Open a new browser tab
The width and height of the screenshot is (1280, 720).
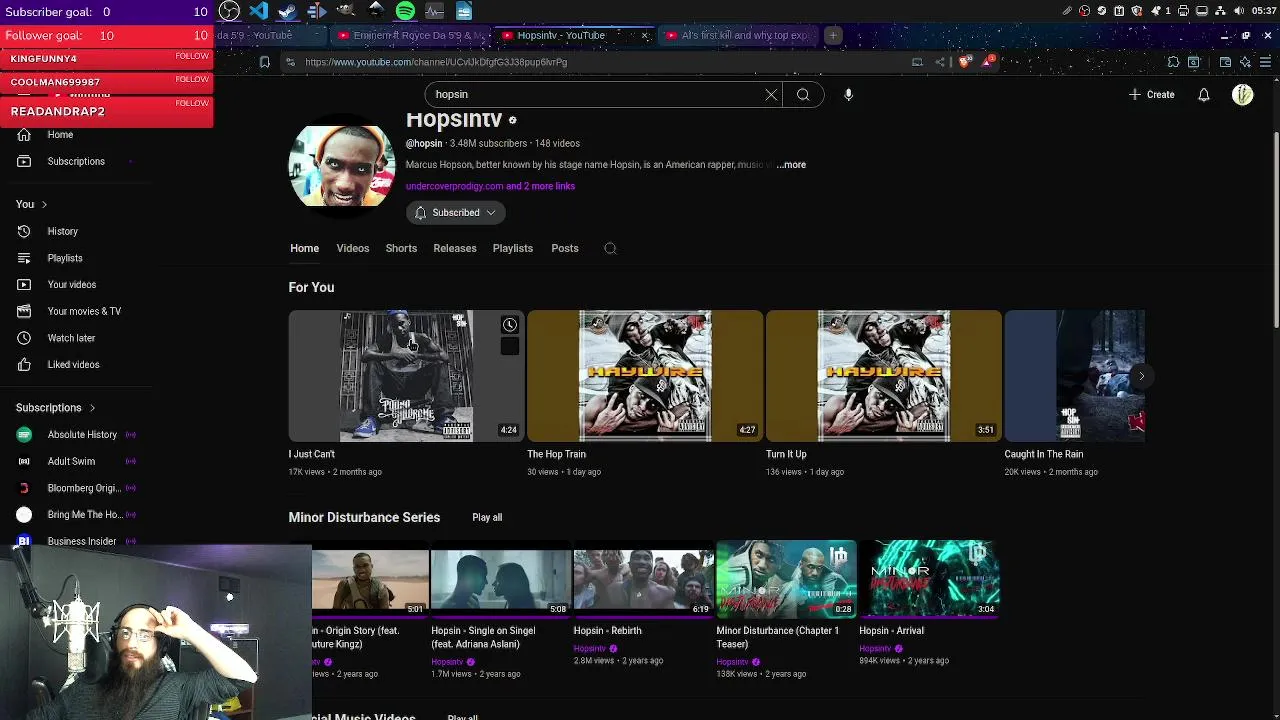coord(832,36)
